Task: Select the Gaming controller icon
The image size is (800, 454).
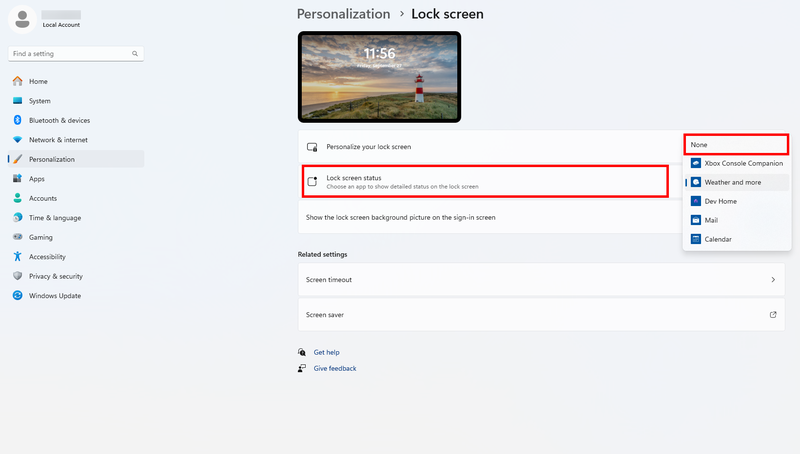Action: coord(17,237)
